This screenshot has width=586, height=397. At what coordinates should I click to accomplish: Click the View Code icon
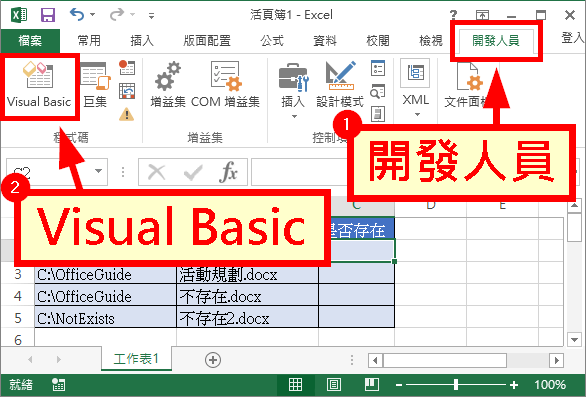pos(378,91)
